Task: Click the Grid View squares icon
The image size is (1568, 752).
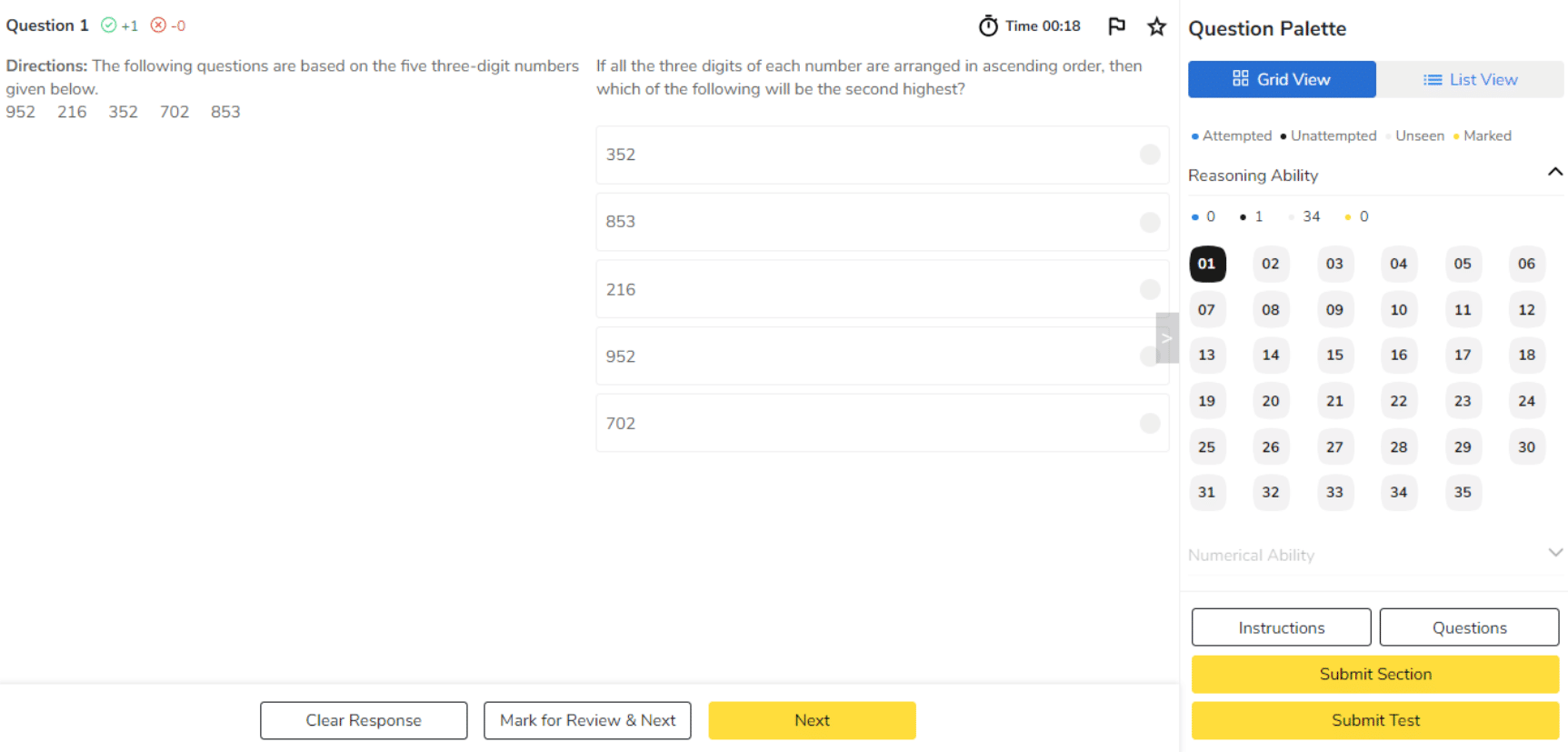Action: [1240, 79]
